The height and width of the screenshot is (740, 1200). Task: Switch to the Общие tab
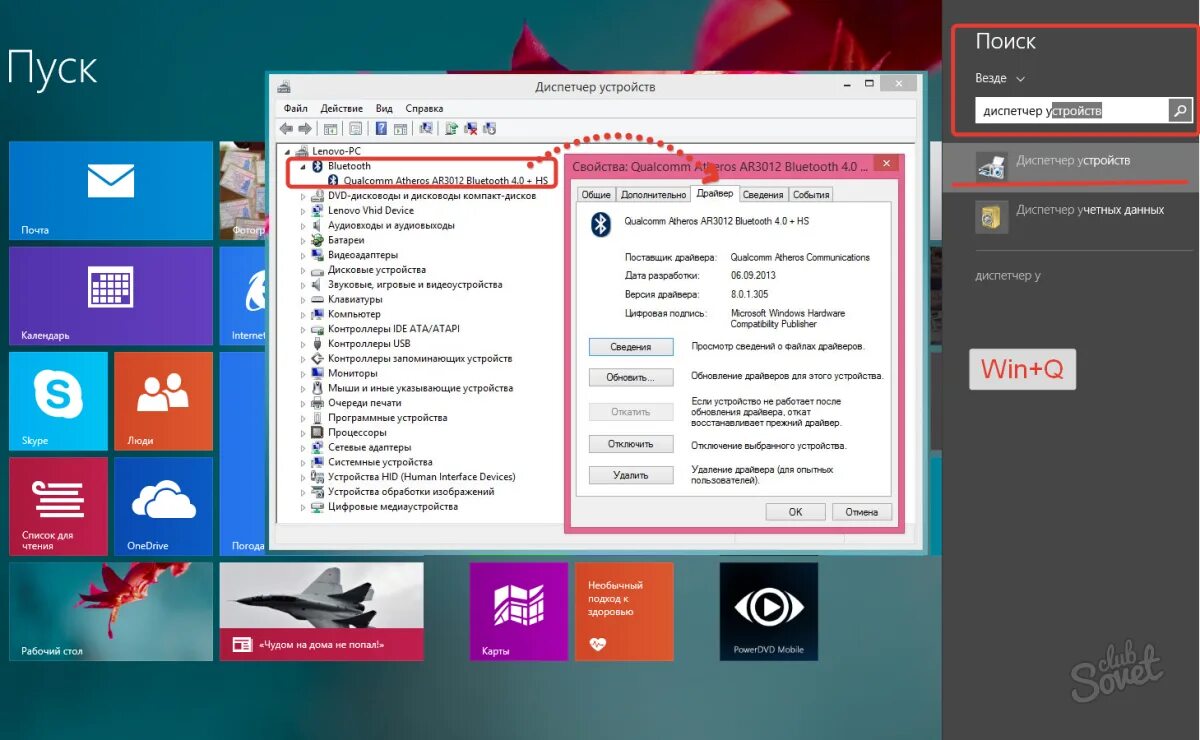click(596, 195)
